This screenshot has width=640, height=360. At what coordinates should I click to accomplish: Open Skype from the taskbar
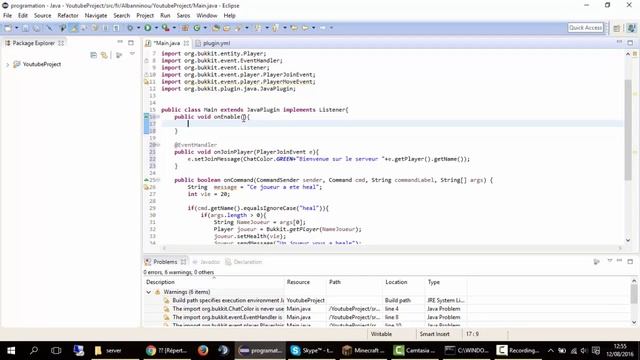311,350
